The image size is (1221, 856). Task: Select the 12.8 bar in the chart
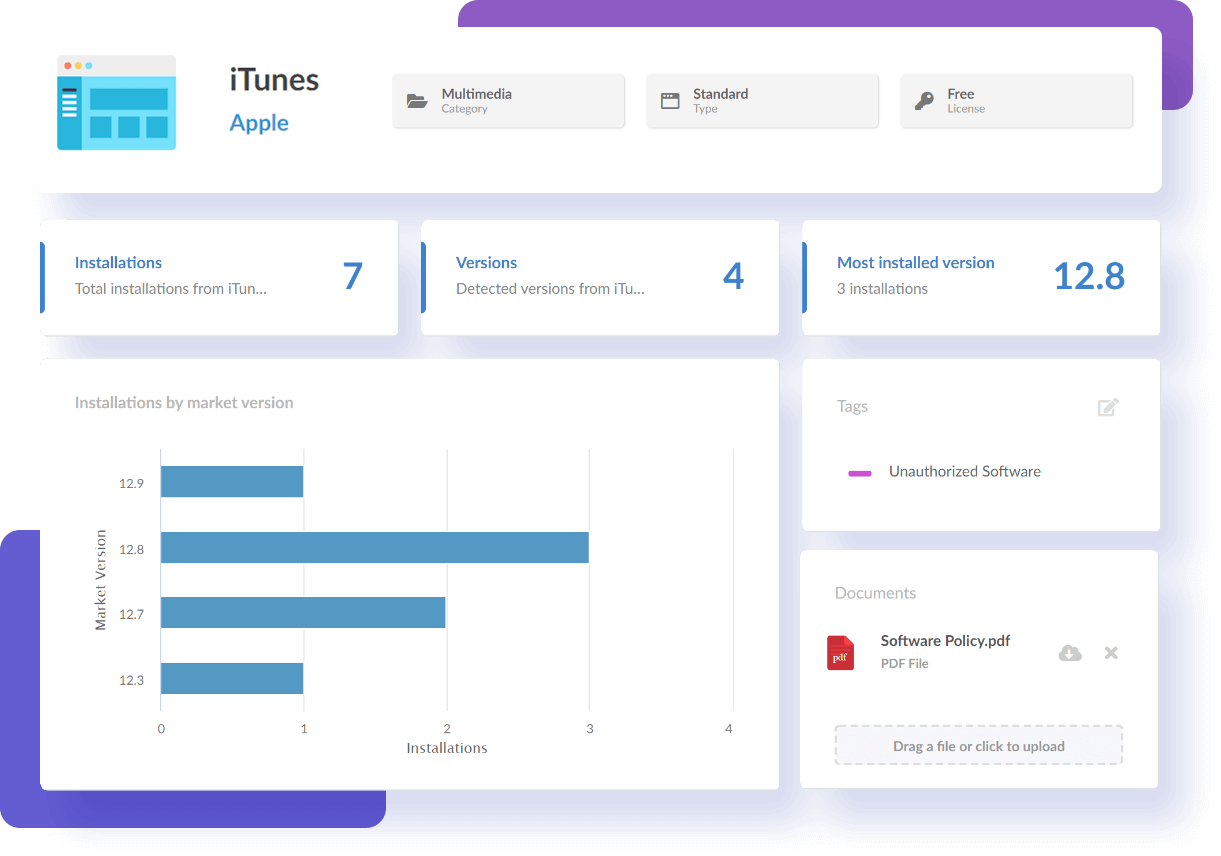(375, 548)
